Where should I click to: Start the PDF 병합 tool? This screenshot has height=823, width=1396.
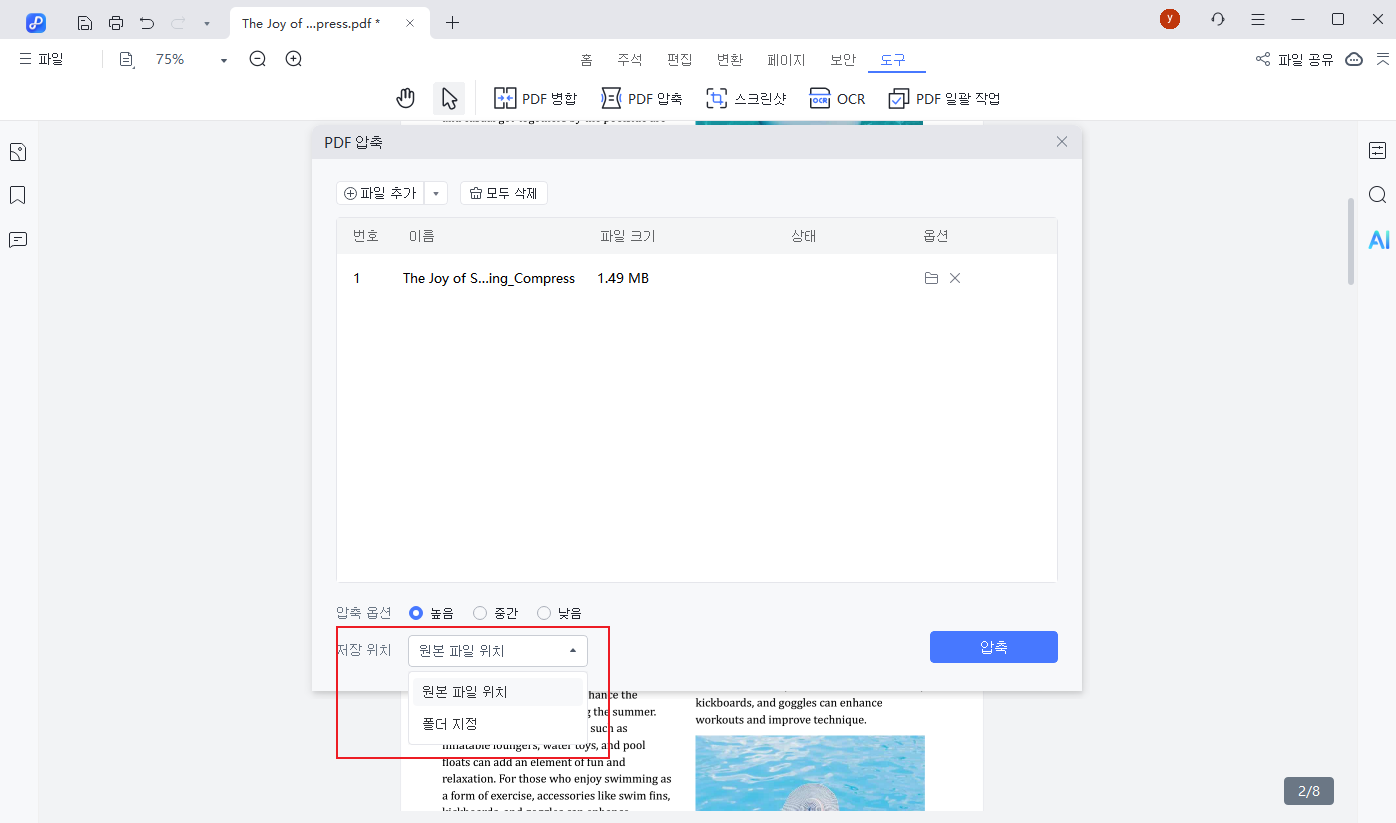(535, 97)
